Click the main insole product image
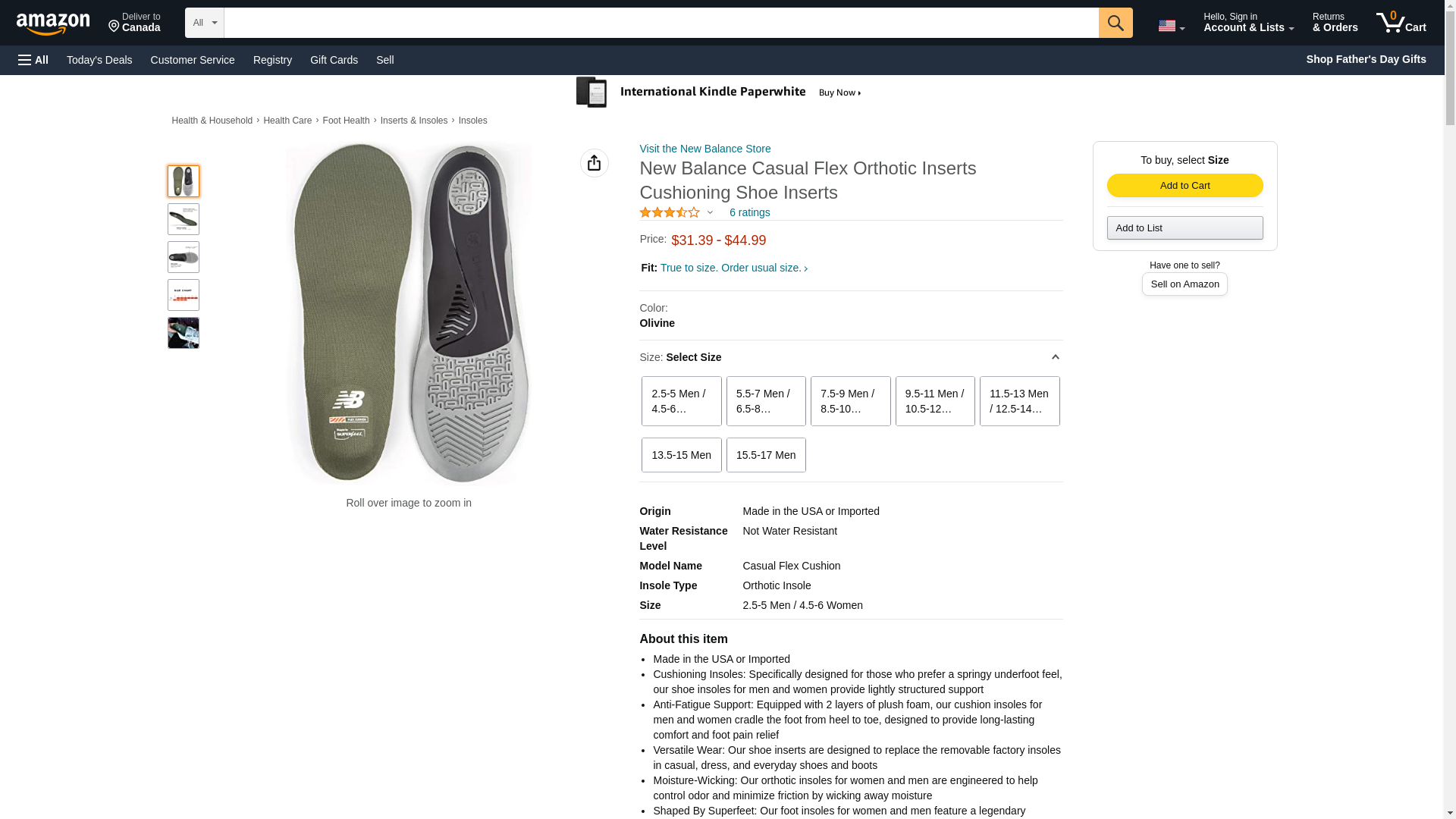The width and height of the screenshot is (1456, 819). tap(409, 312)
